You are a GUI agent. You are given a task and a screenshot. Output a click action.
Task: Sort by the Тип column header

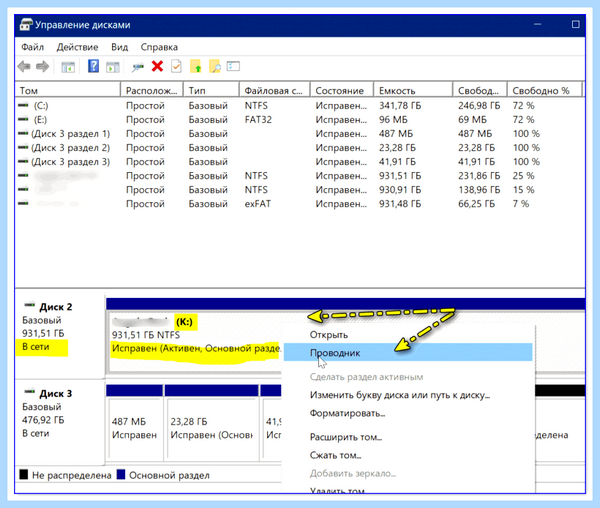pos(211,91)
